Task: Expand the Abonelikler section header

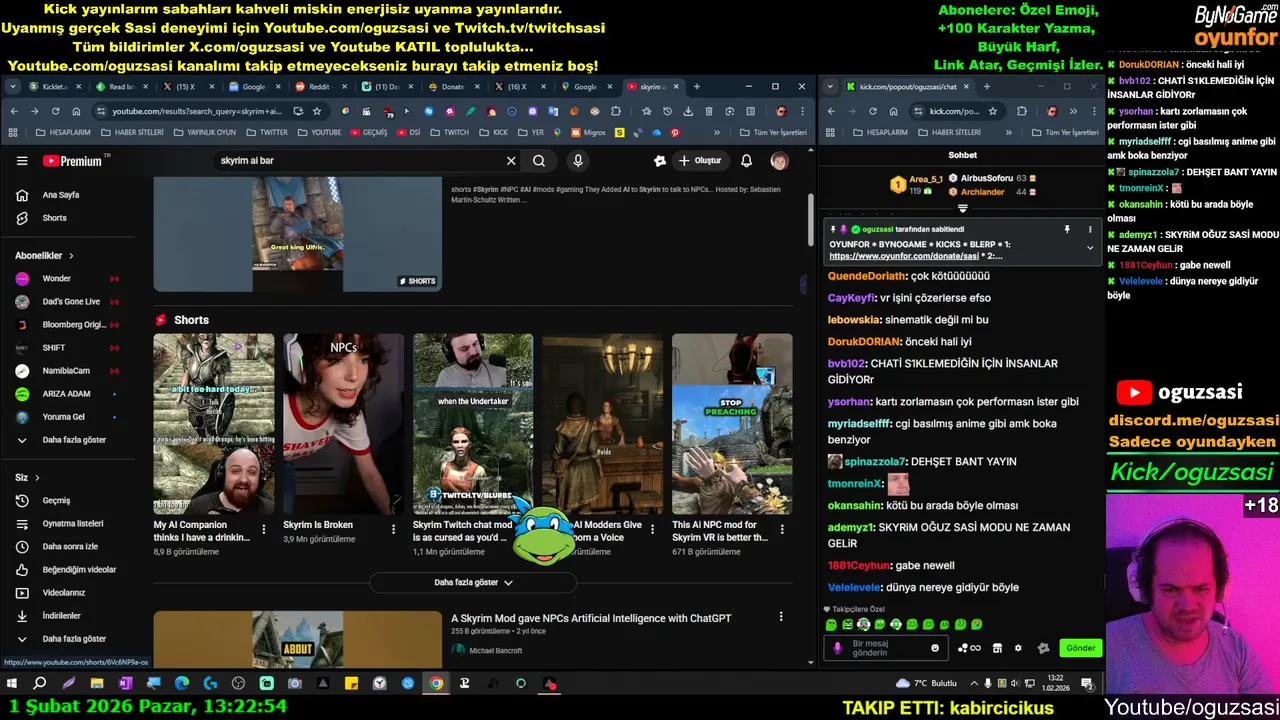Action: 44,256
